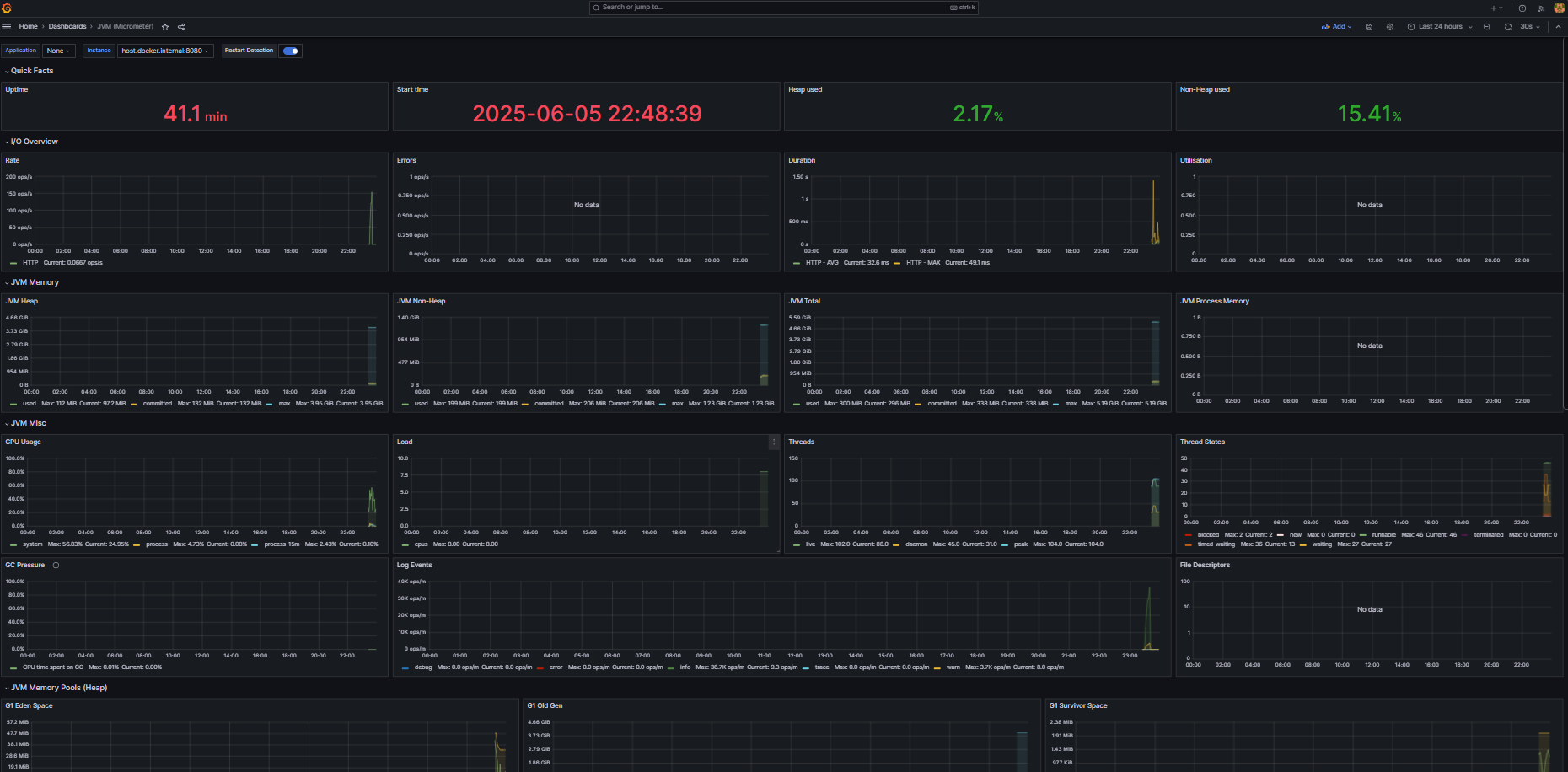Open the plus New dropdown

1496,8
